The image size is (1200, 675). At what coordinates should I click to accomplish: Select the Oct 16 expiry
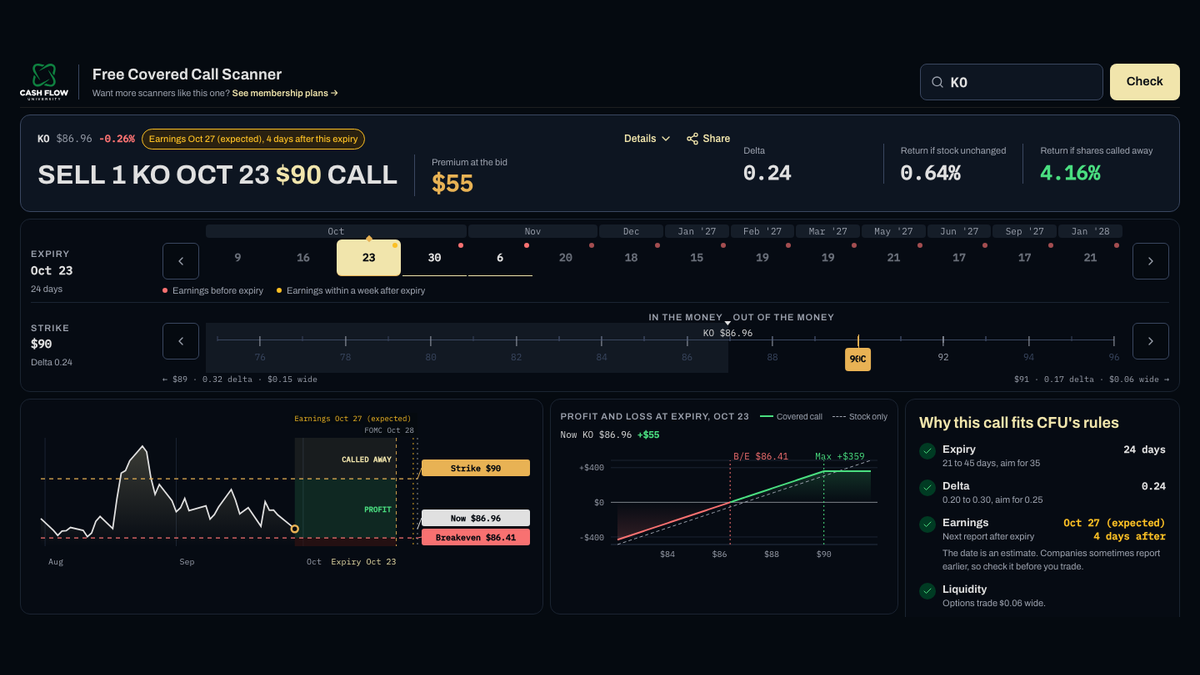[303, 258]
